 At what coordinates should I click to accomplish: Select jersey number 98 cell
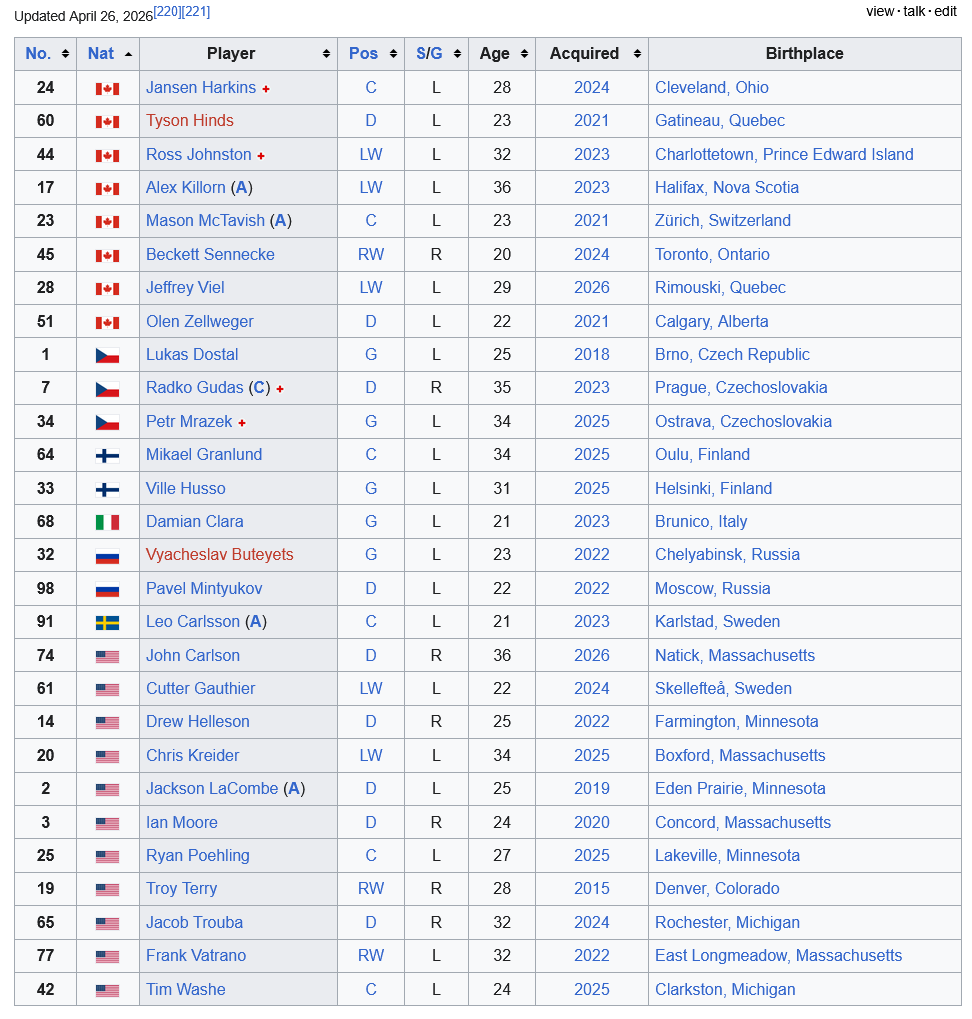click(45, 588)
